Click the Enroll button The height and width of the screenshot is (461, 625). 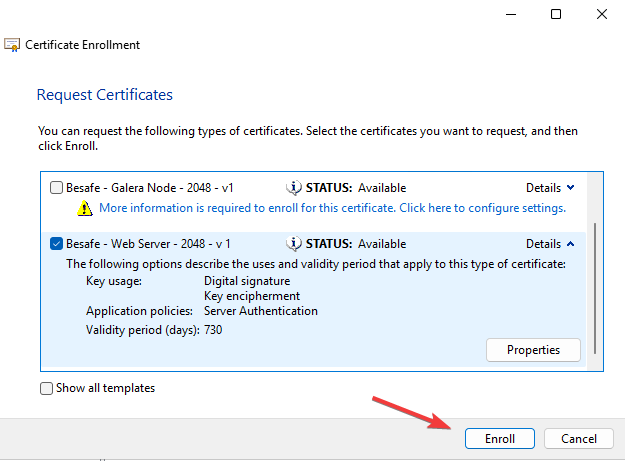click(499, 439)
